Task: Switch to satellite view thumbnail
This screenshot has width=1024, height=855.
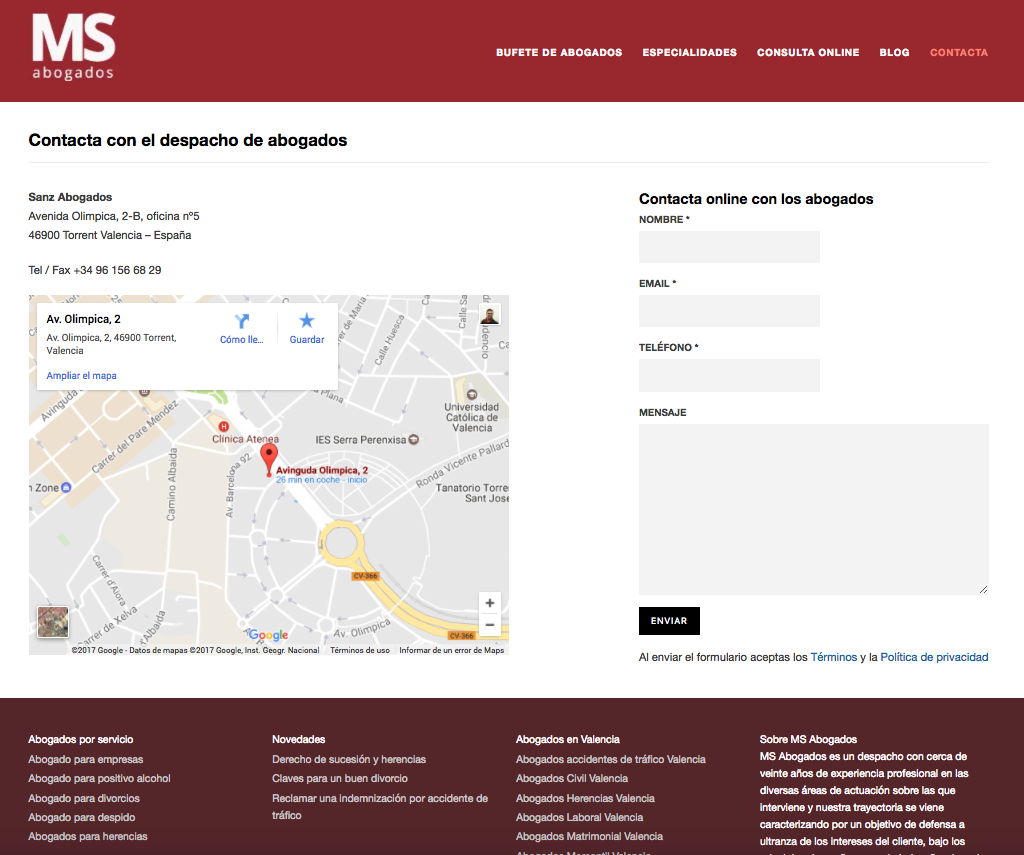Action: tap(53, 622)
